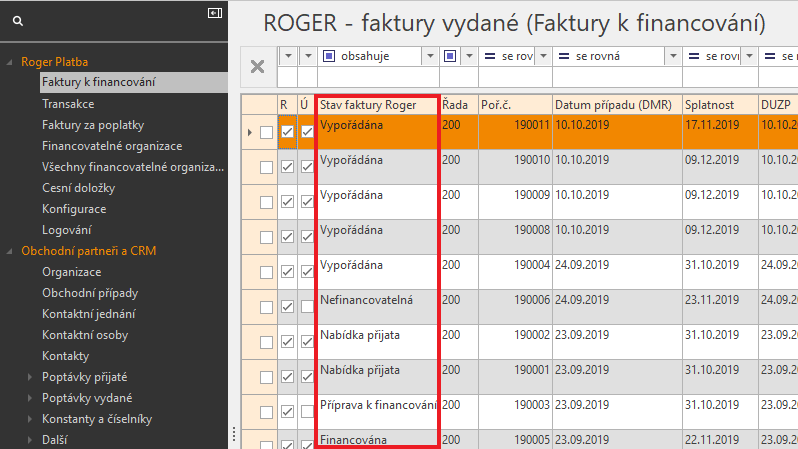Open Datum případu se rovná dropdown
The width and height of the screenshot is (798, 449).
[x=673, y=56]
